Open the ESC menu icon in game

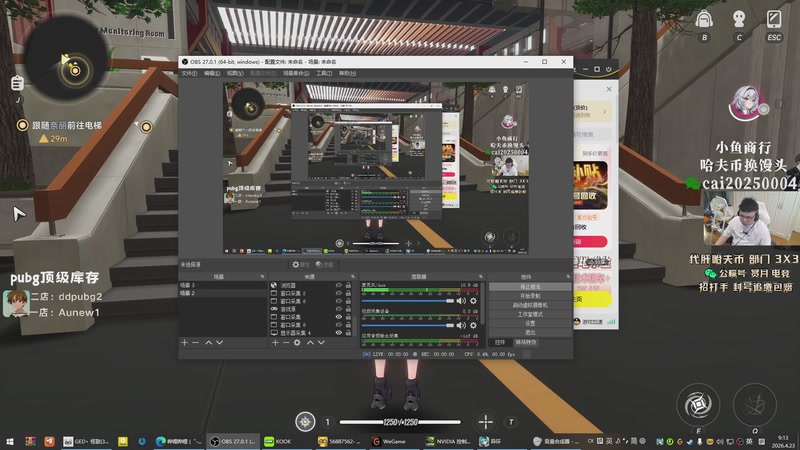pyautogui.click(x=774, y=19)
